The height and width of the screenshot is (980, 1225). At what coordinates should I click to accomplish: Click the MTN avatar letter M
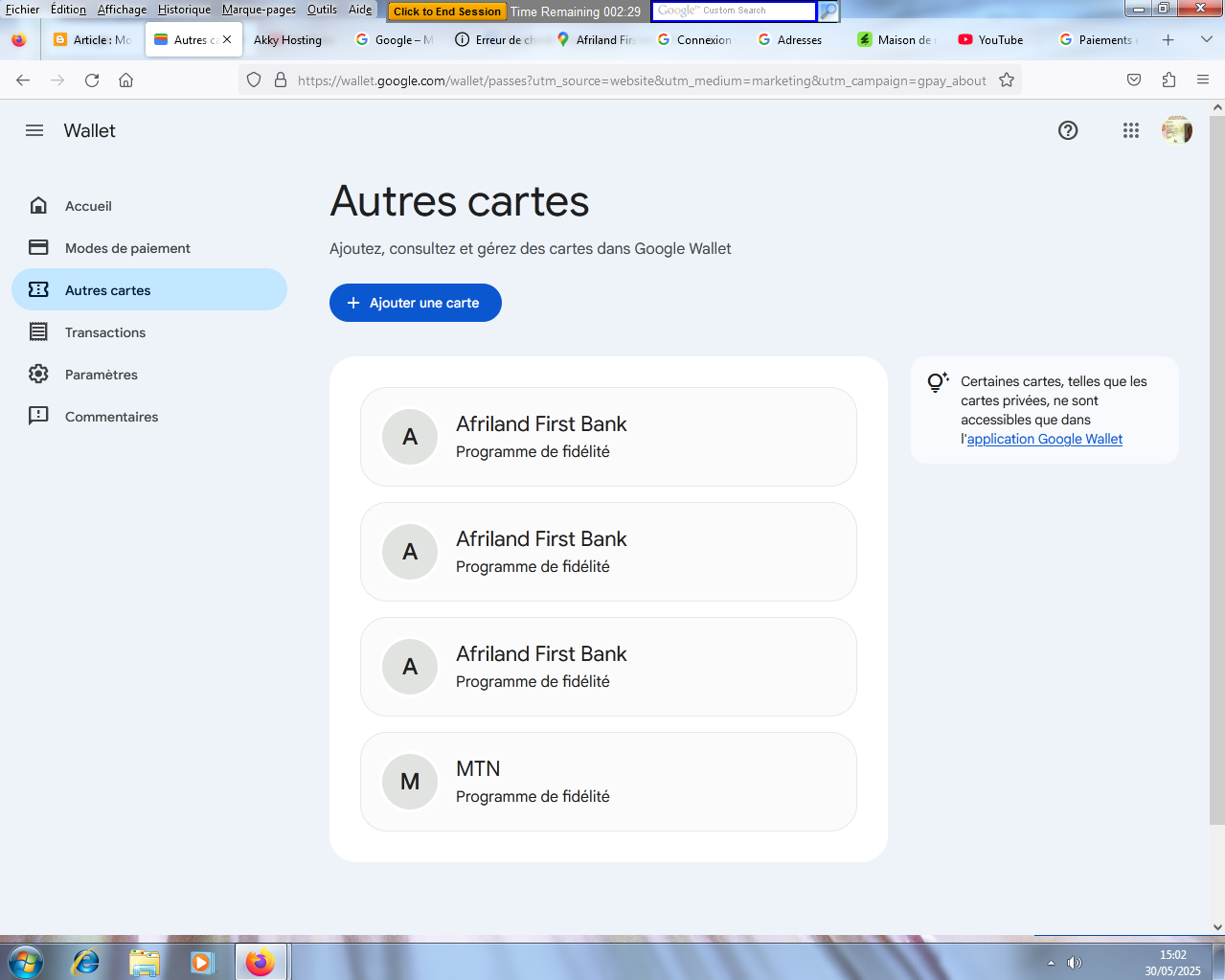point(410,782)
